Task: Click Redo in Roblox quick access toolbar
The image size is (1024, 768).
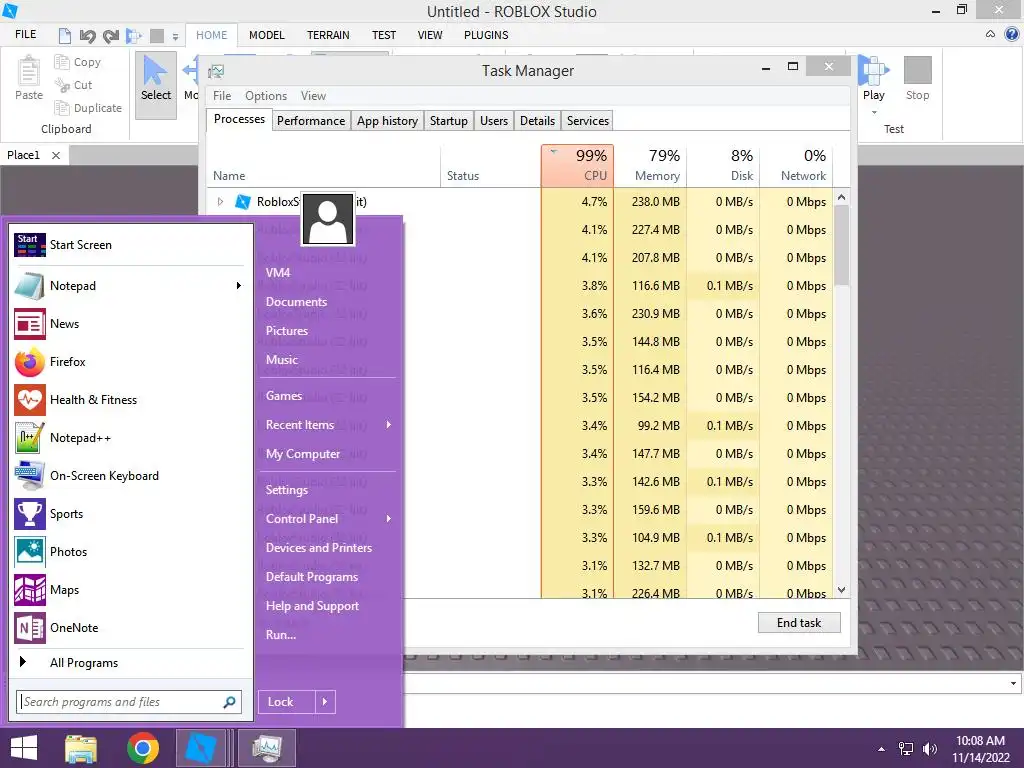Action: pos(110,36)
